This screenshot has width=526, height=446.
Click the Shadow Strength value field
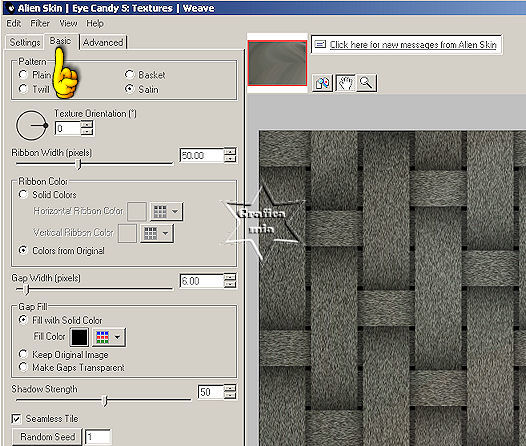click(x=210, y=392)
